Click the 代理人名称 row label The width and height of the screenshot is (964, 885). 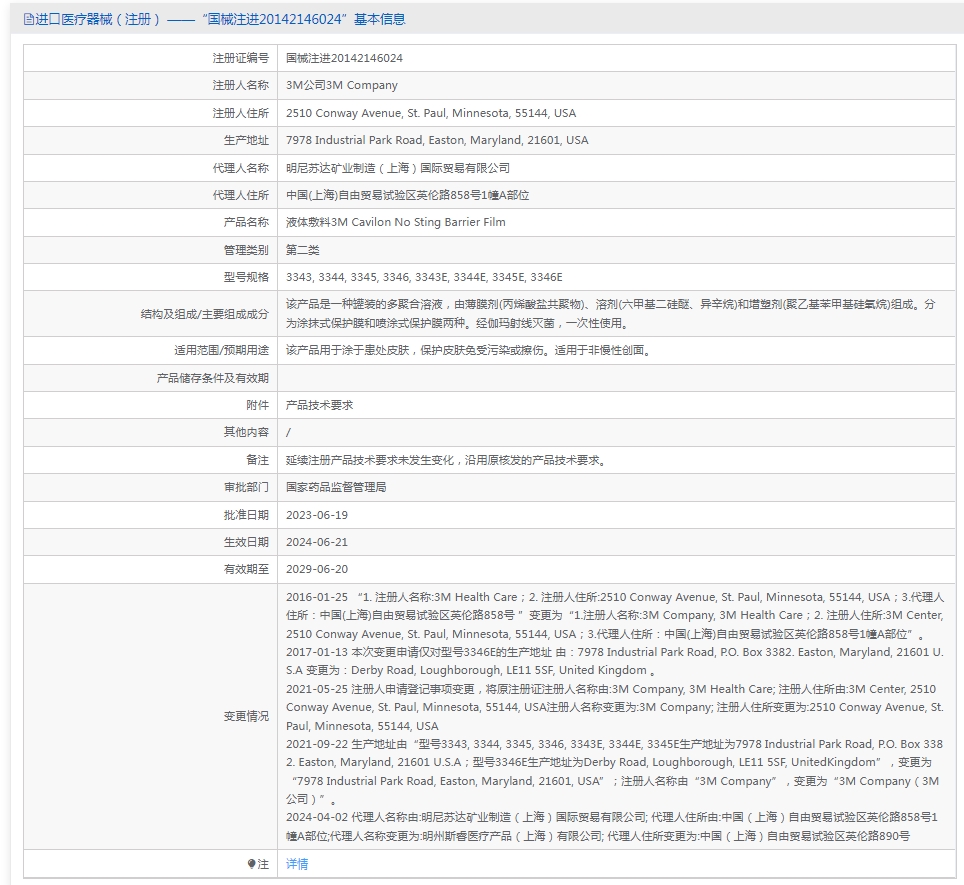pos(240,168)
